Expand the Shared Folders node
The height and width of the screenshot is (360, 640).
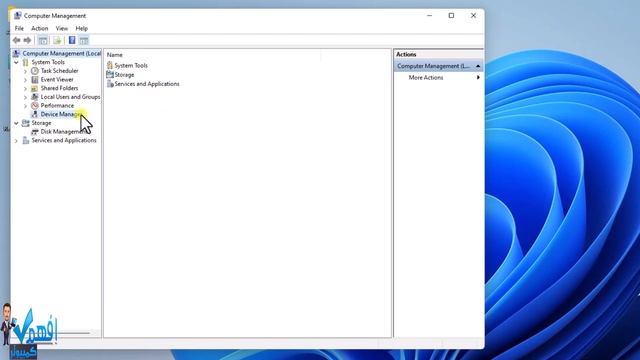click(x=25, y=88)
